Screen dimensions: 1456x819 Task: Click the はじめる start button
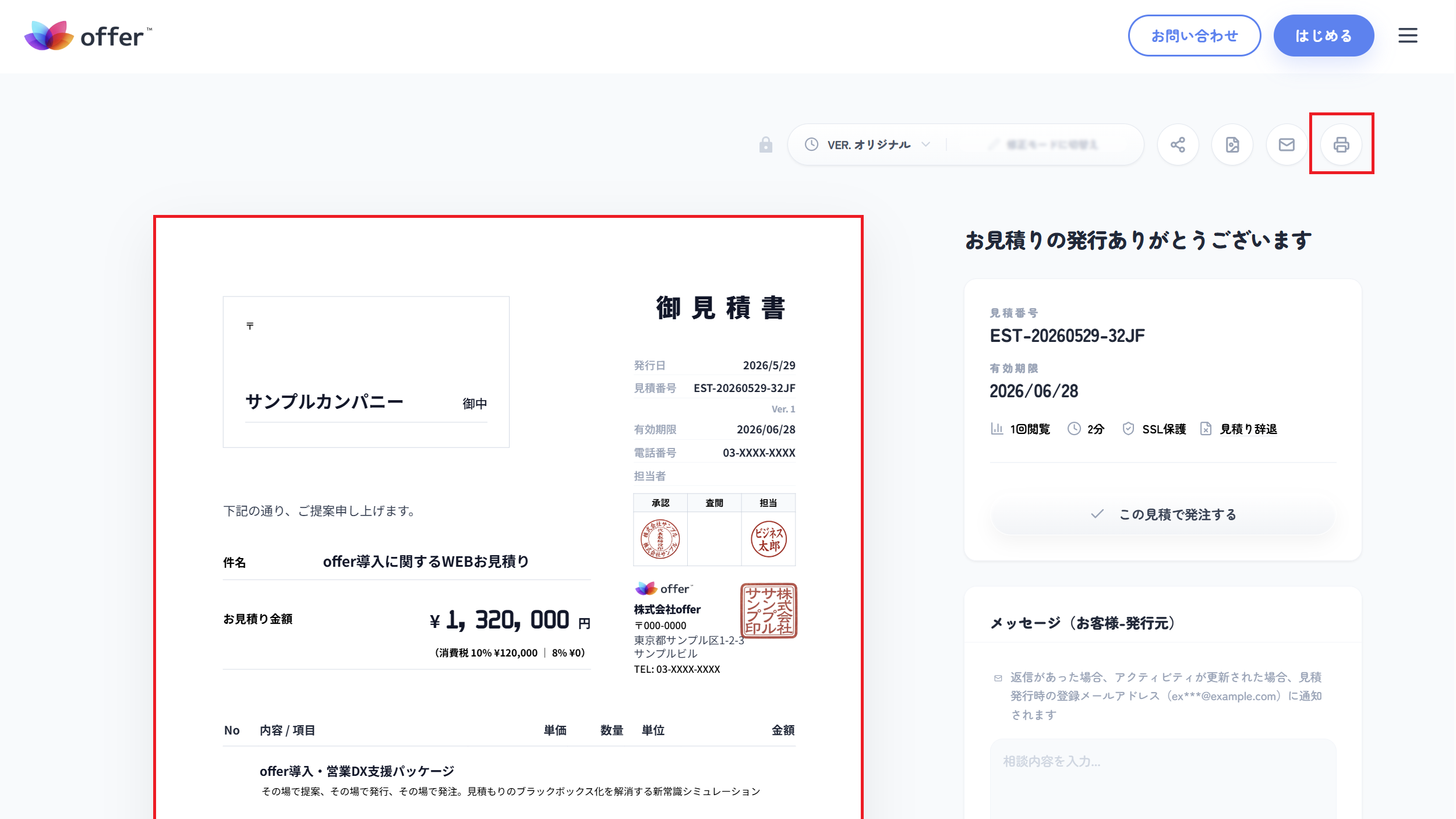(1323, 36)
